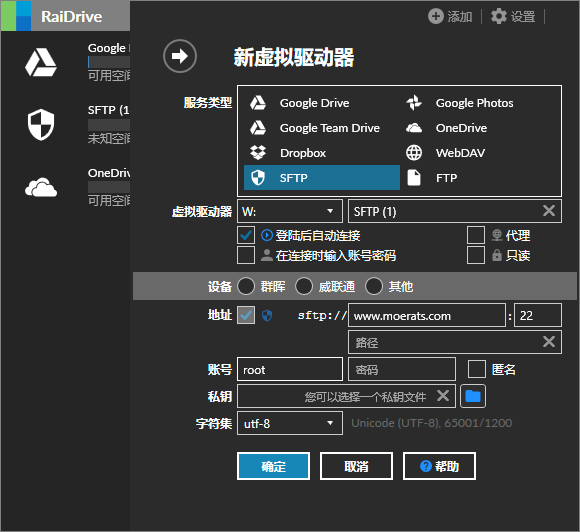Click the WebDAV globe icon
The height and width of the screenshot is (532, 580).
coord(414,152)
